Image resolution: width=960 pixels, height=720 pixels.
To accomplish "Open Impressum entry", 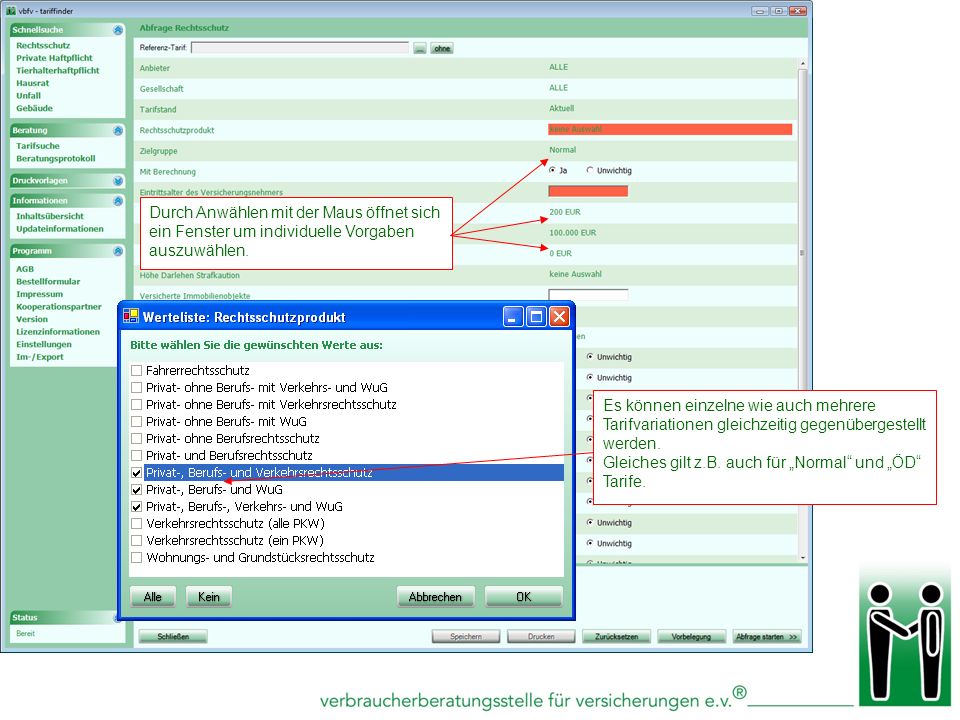I will [39, 294].
